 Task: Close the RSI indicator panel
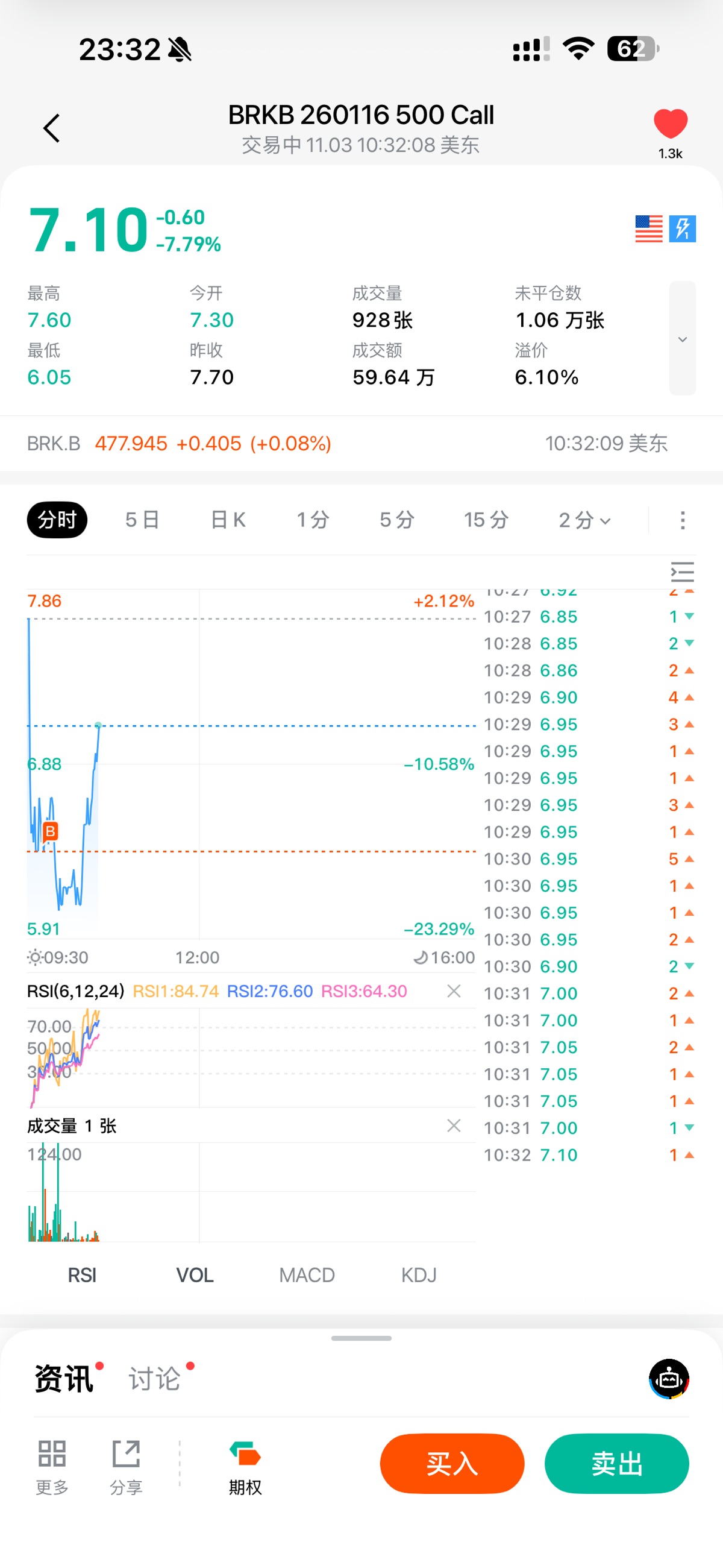[x=454, y=991]
